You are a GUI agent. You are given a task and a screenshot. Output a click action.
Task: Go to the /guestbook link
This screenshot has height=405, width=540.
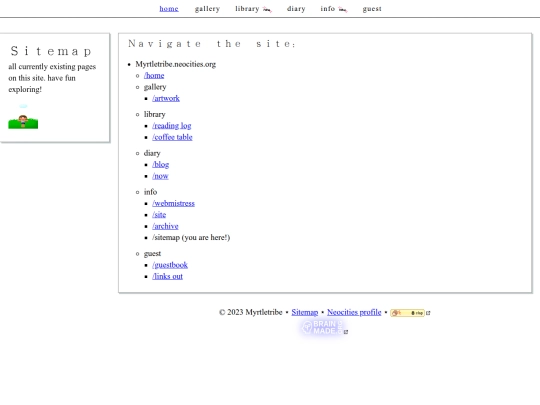(x=170, y=265)
